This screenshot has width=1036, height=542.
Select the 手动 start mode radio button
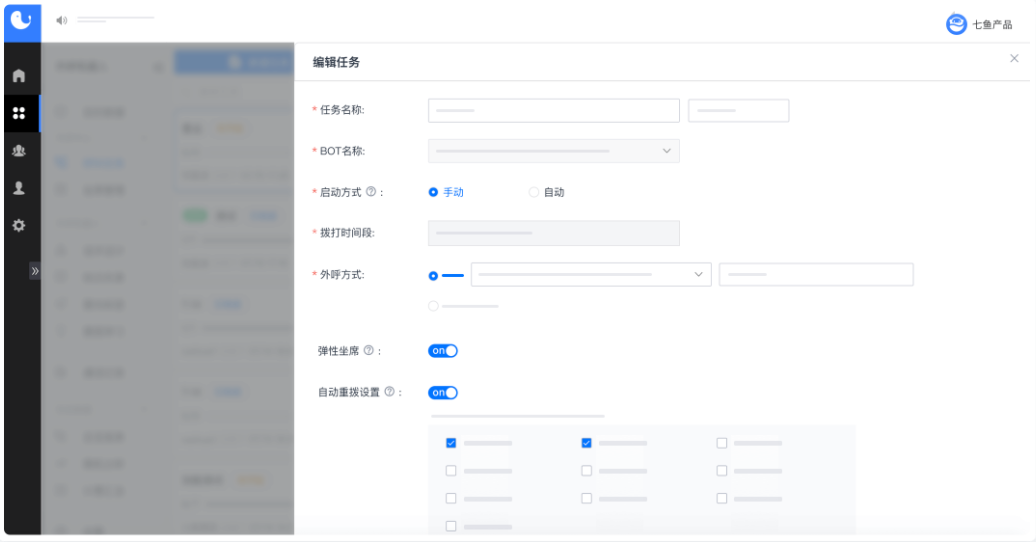pos(433,192)
